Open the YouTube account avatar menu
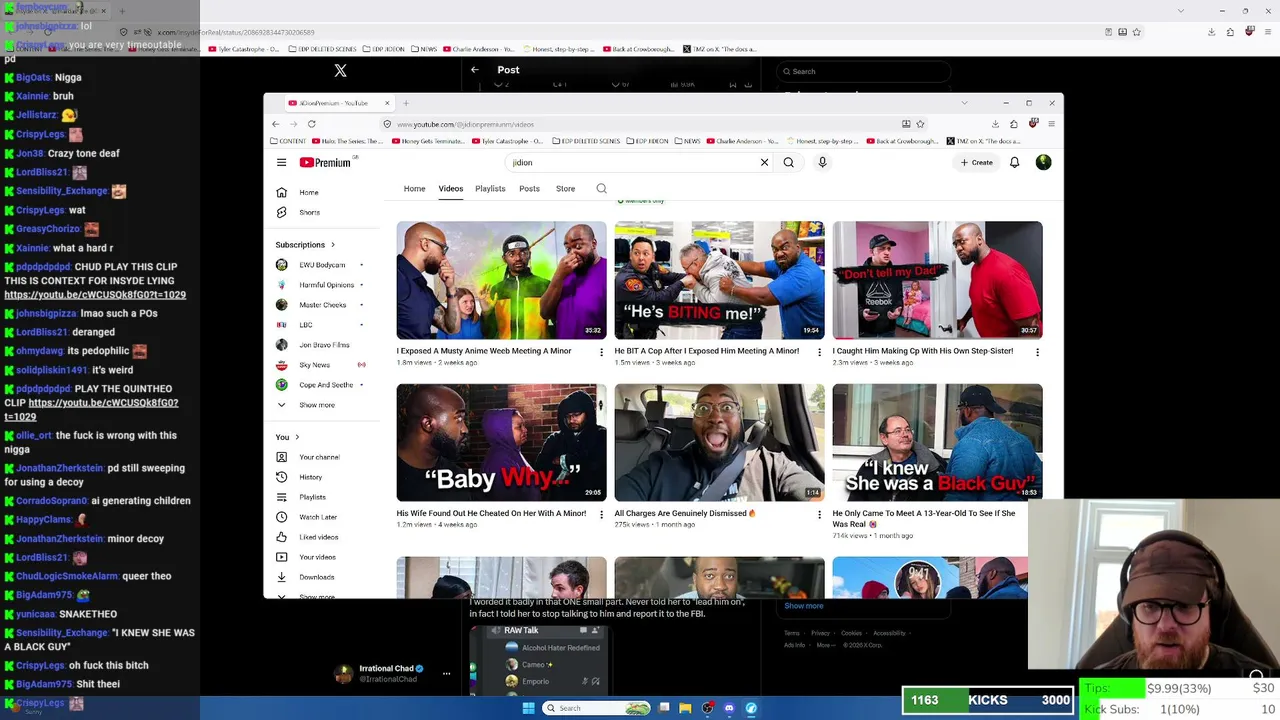 1043,162
